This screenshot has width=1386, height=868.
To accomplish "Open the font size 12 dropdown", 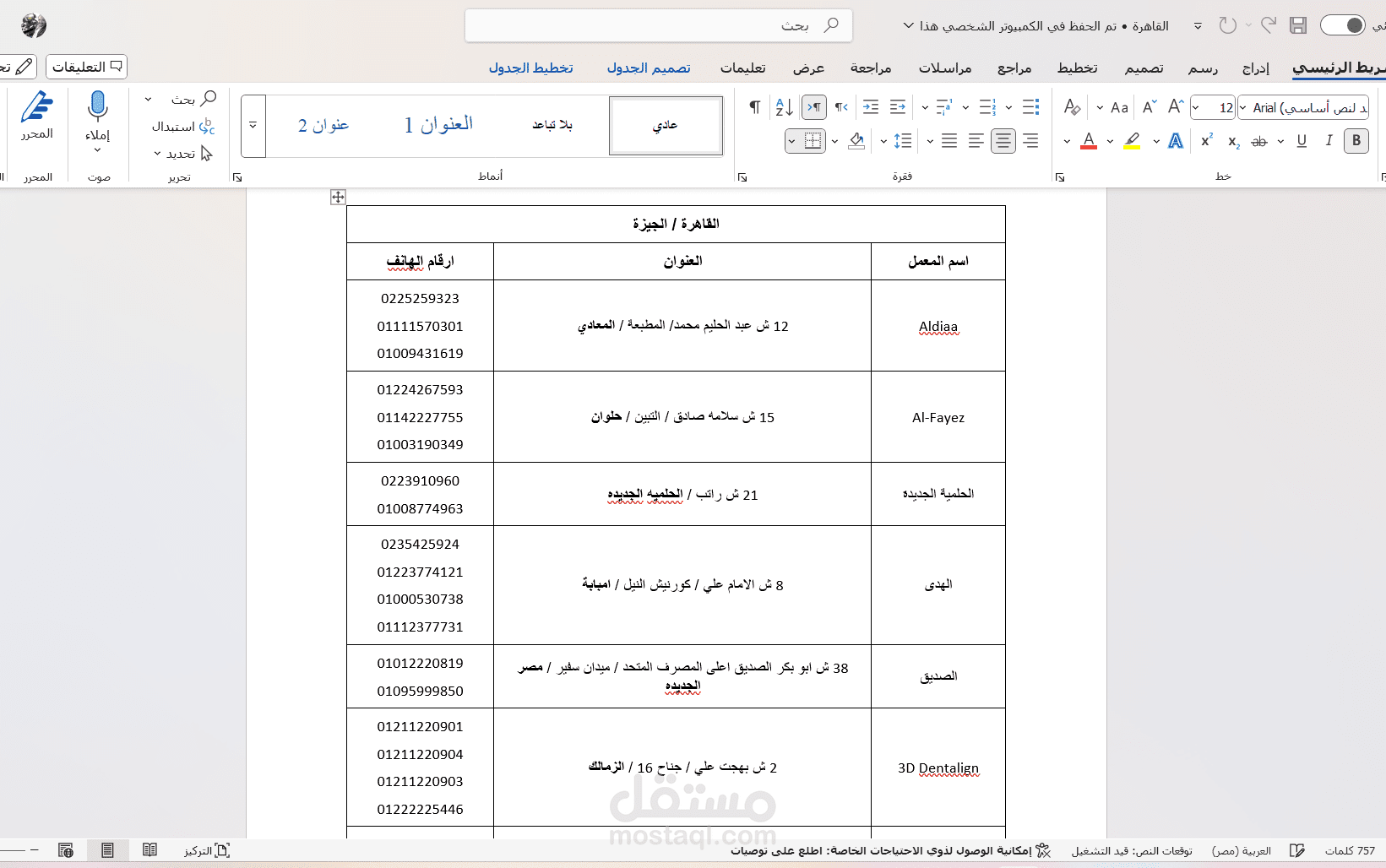I will point(1196,107).
